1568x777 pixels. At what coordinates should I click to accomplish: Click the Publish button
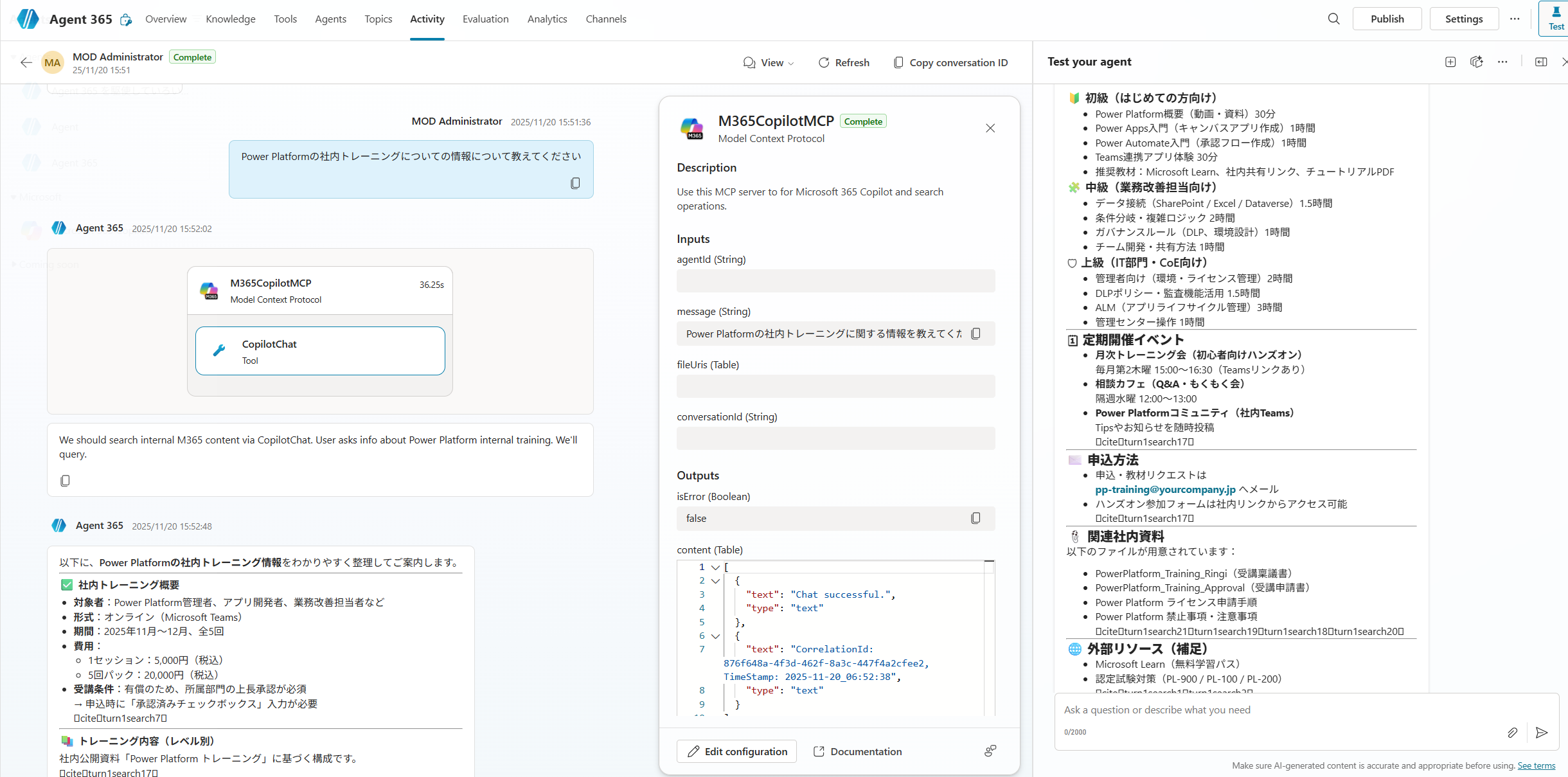pos(1387,19)
